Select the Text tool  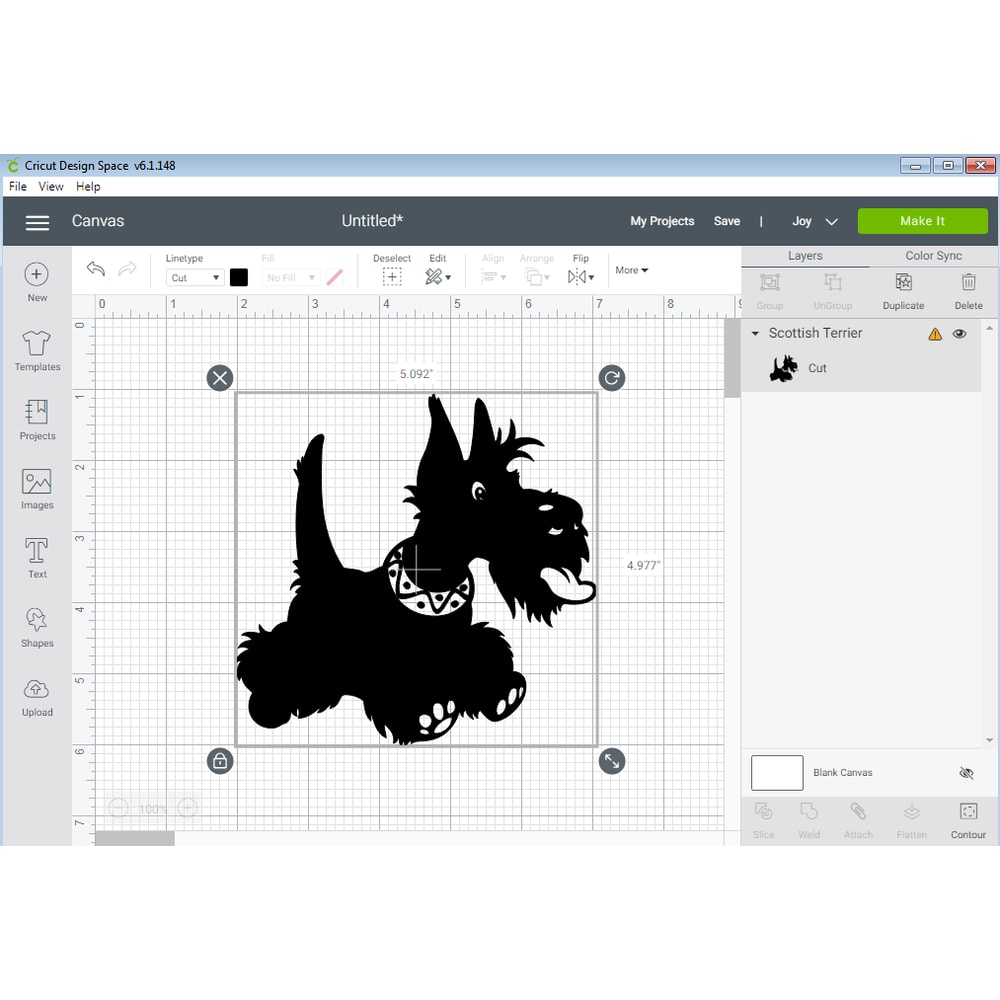pos(36,556)
